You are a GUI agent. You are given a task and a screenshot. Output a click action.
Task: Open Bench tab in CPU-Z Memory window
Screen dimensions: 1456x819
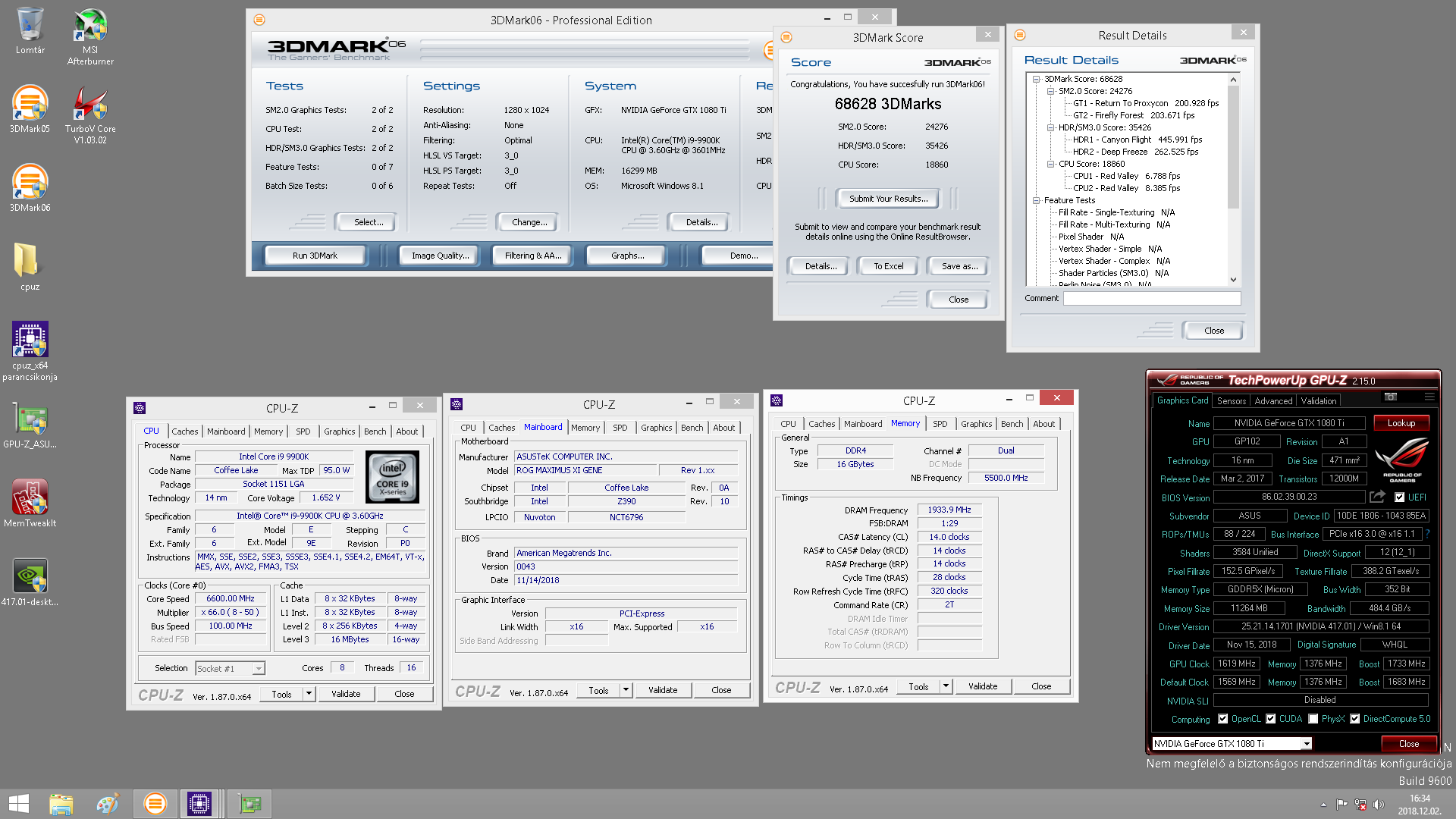[x=1012, y=424]
